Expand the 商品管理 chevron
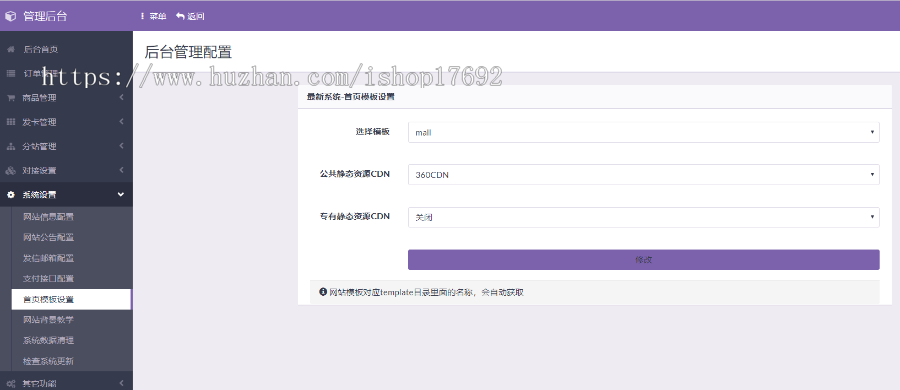This screenshot has width=900, height=390. [121, 98]
